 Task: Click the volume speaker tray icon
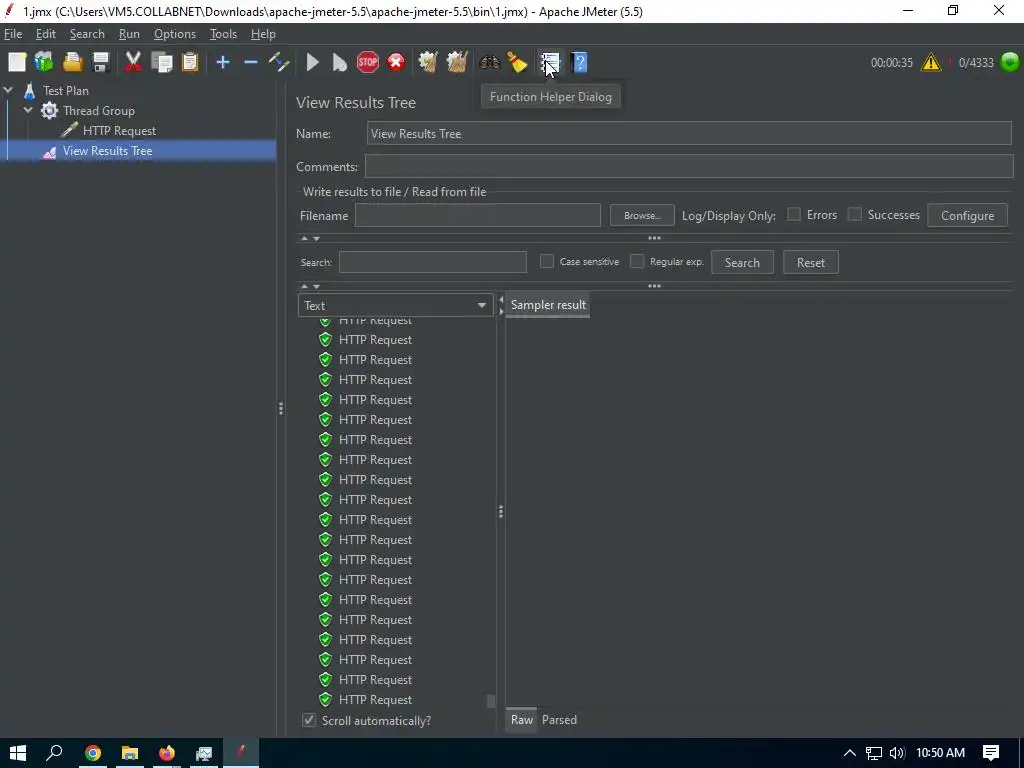pos(897,753)
